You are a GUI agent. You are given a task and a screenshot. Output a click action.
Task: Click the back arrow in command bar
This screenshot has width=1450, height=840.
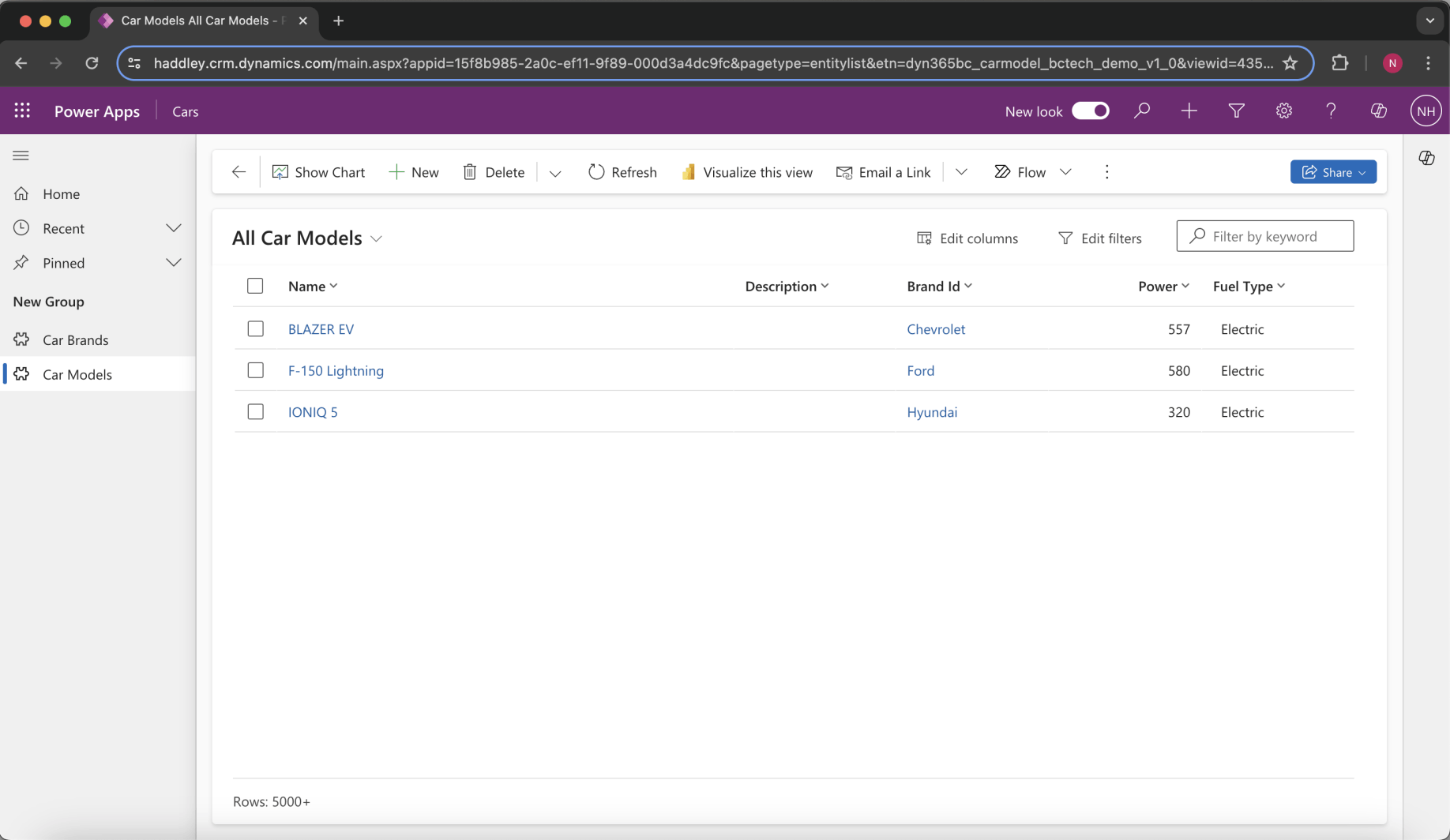point(239,172)
